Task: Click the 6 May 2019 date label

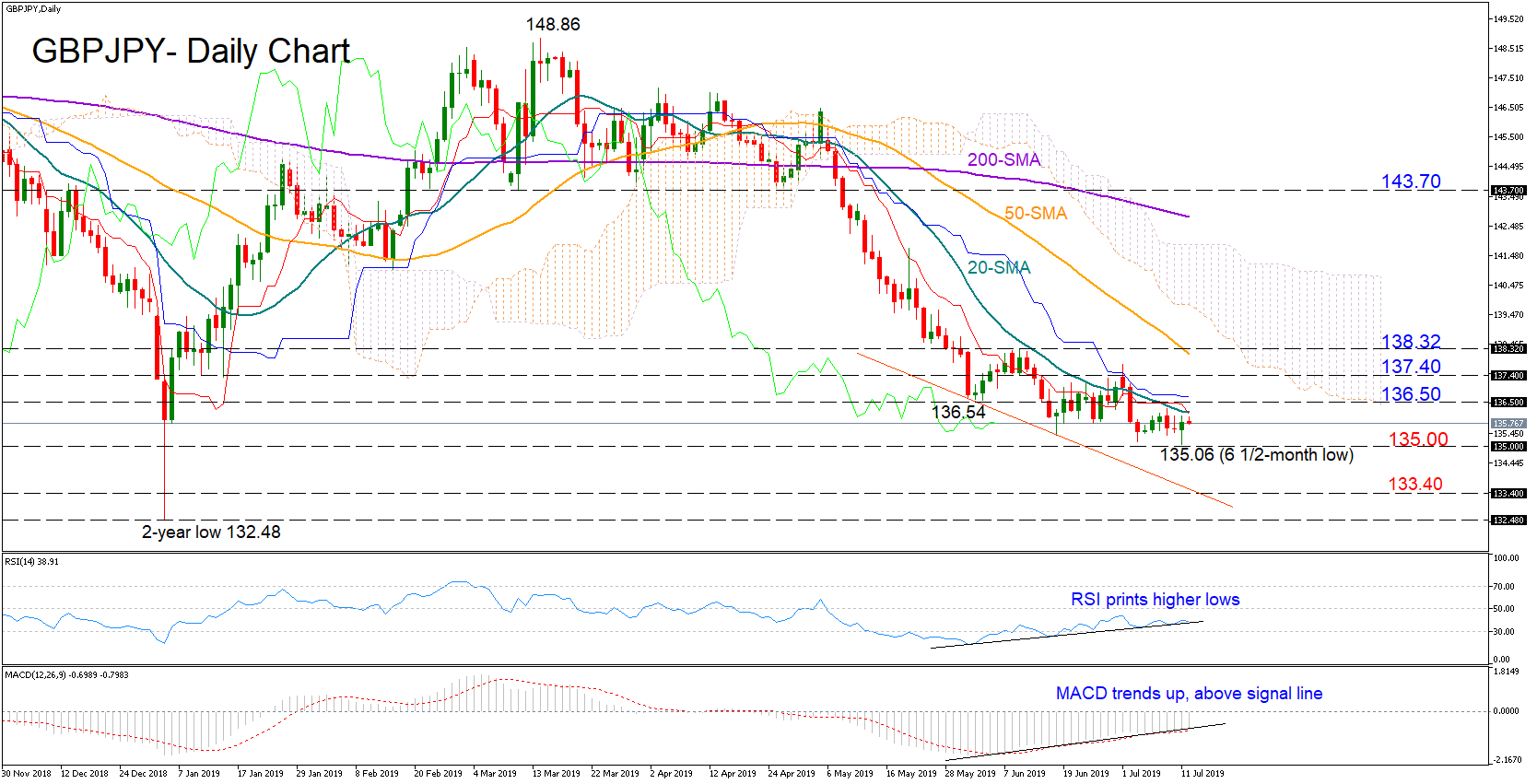Action: [850, 773]
